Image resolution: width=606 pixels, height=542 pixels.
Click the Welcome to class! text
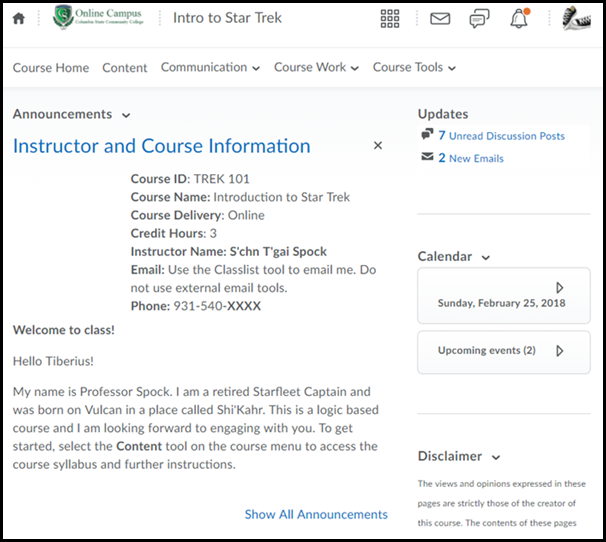click(64, 330)
